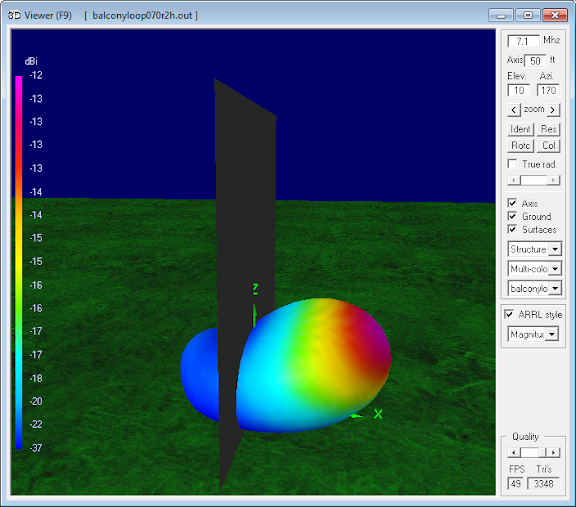Toggle the Ground checkbox
The image size is (576, 507).
[512, 216]
